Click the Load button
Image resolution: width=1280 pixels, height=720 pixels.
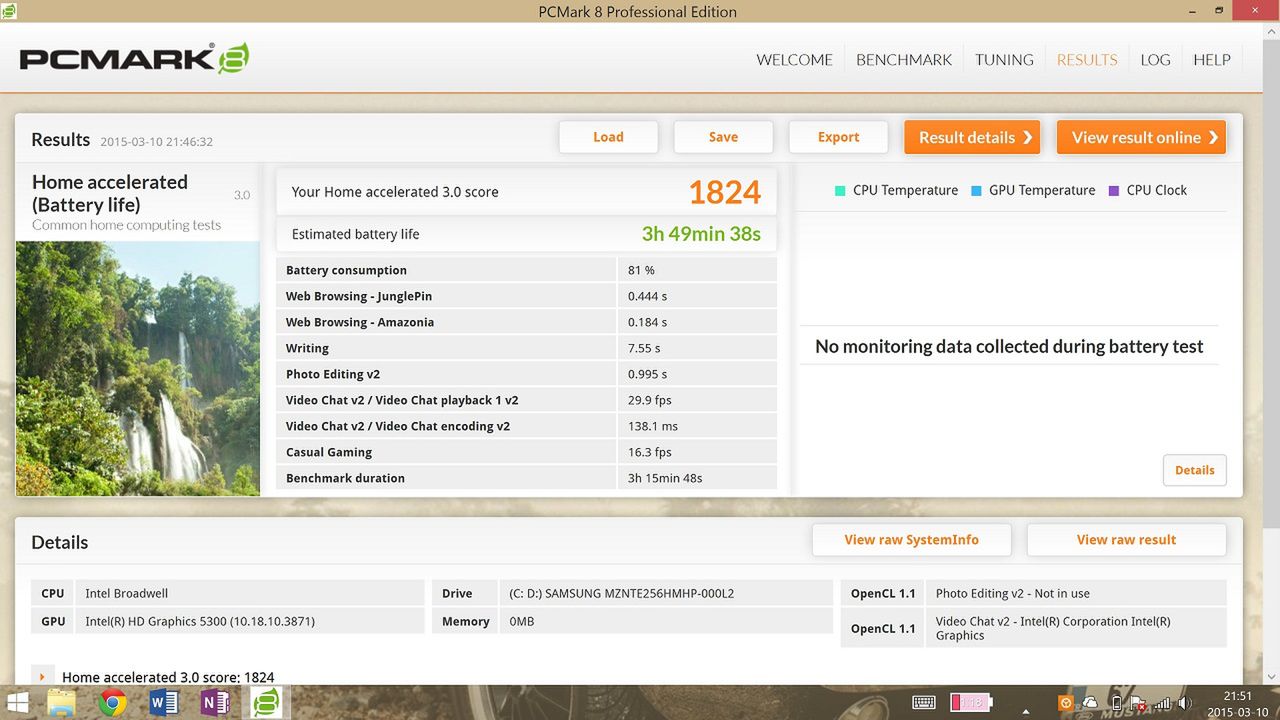tap(608, 137)
